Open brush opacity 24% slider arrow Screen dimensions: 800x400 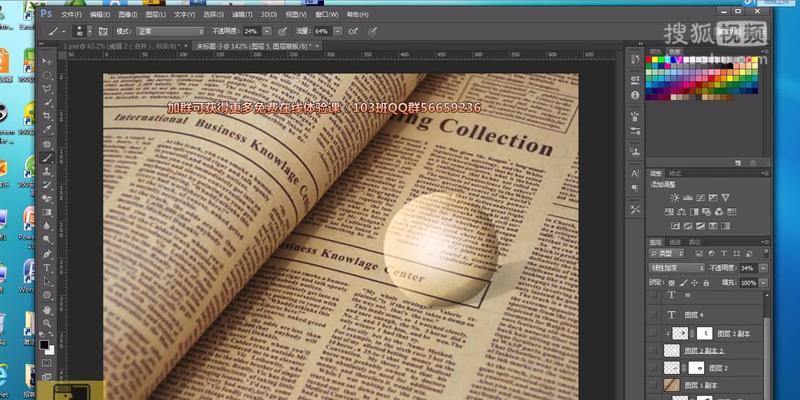coord(267,31)
